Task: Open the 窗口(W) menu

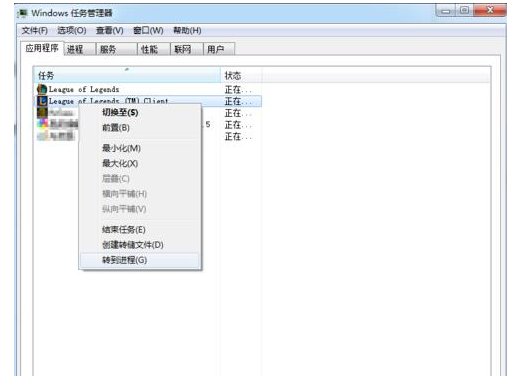Action: point(148,31)
